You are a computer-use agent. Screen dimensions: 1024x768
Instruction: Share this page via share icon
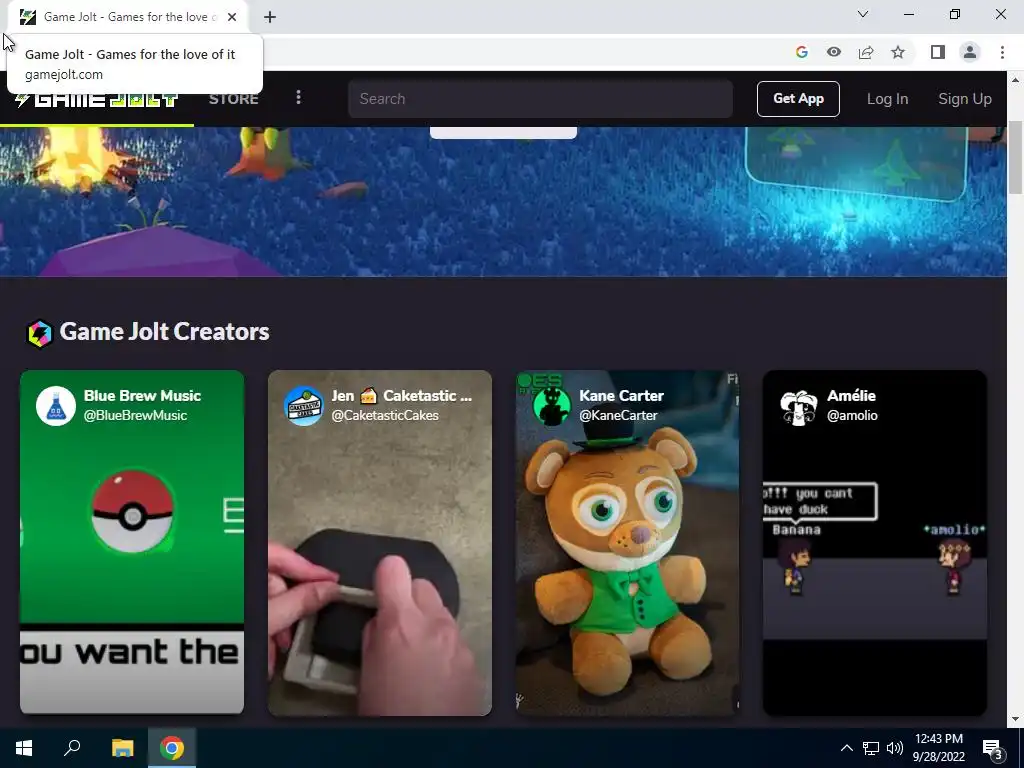[866, 52]
